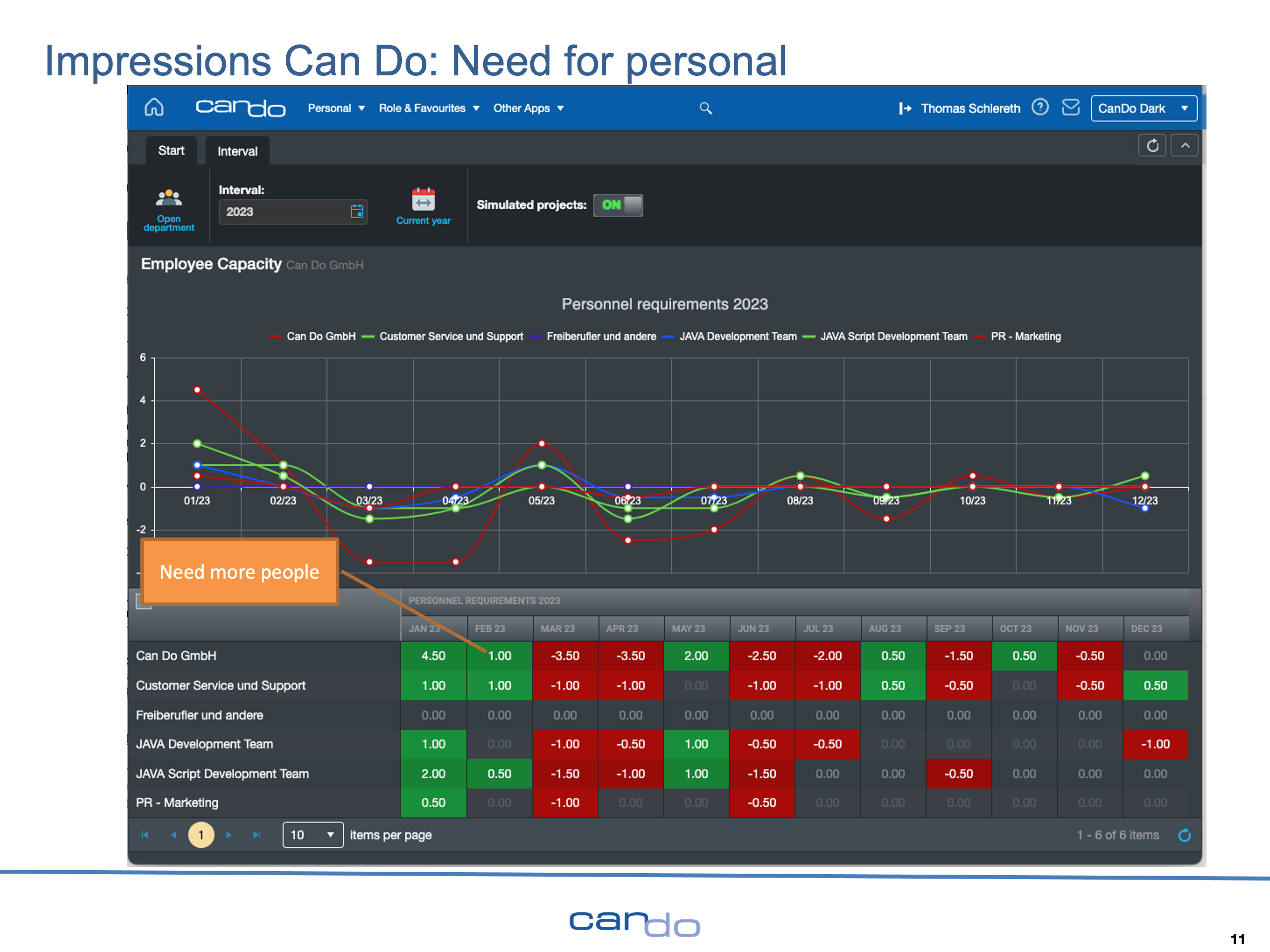
Task: Click the Personnel requirements 2023 chart title
Action: click(664, 304)
